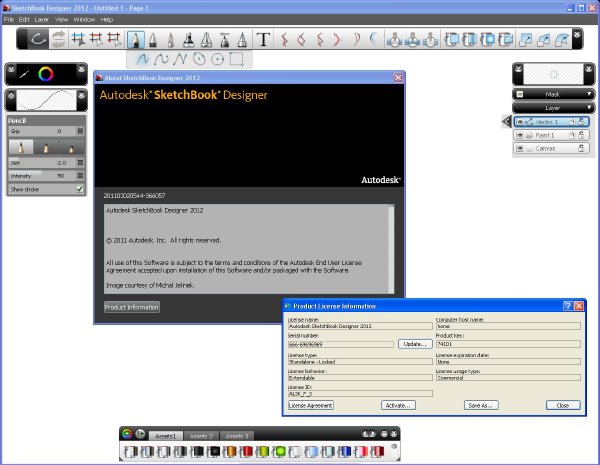Screen dimensions: 600x465
Task: Click the first transform scale icon
Action: (525, 39)
